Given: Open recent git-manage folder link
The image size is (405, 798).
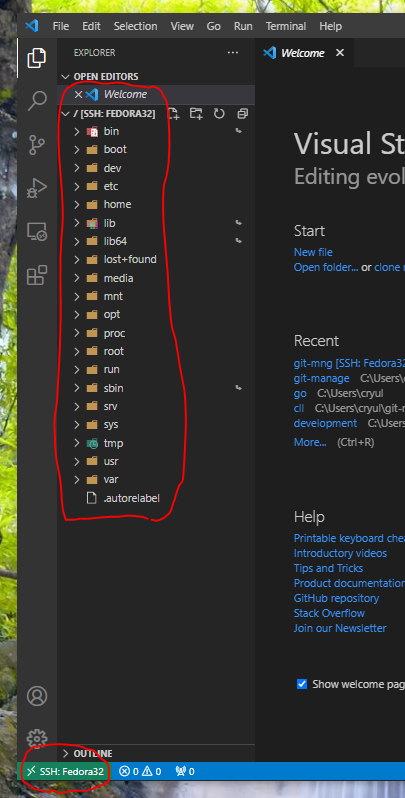Looking at the screenshot, I should (322, 378).
